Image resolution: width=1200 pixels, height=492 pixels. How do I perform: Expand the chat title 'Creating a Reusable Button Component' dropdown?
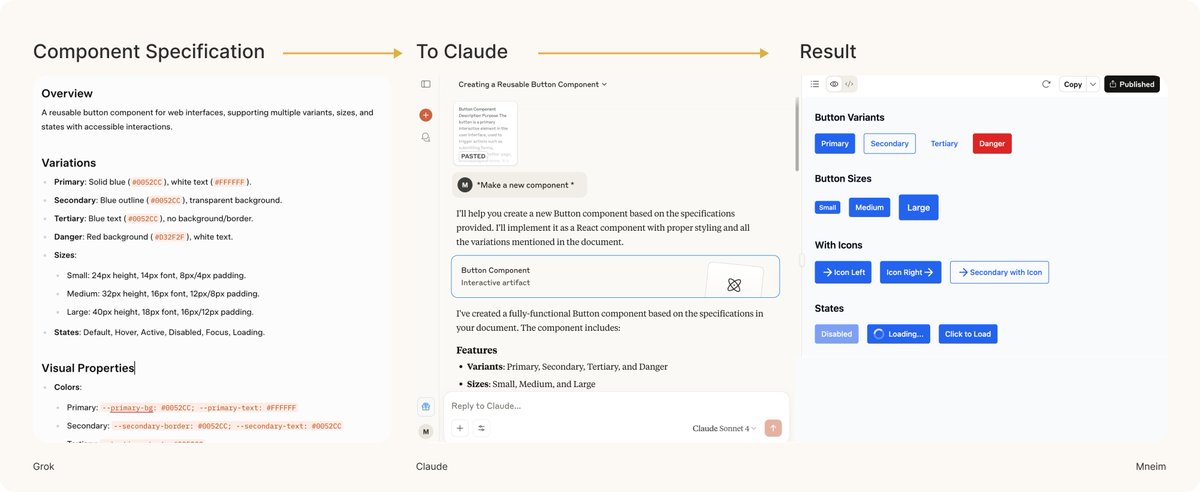(x=533, y=85)
